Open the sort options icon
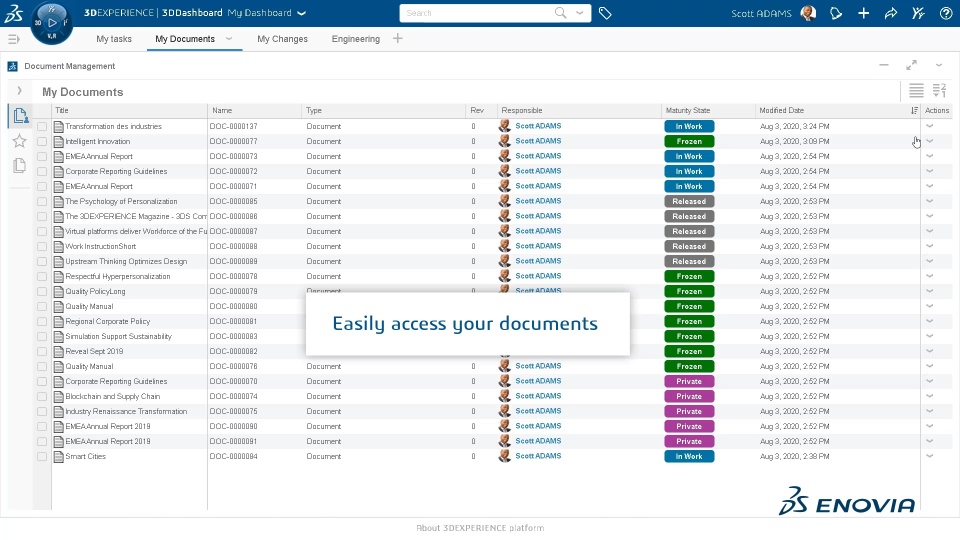 pyautogui.click(x=939, y=91)
